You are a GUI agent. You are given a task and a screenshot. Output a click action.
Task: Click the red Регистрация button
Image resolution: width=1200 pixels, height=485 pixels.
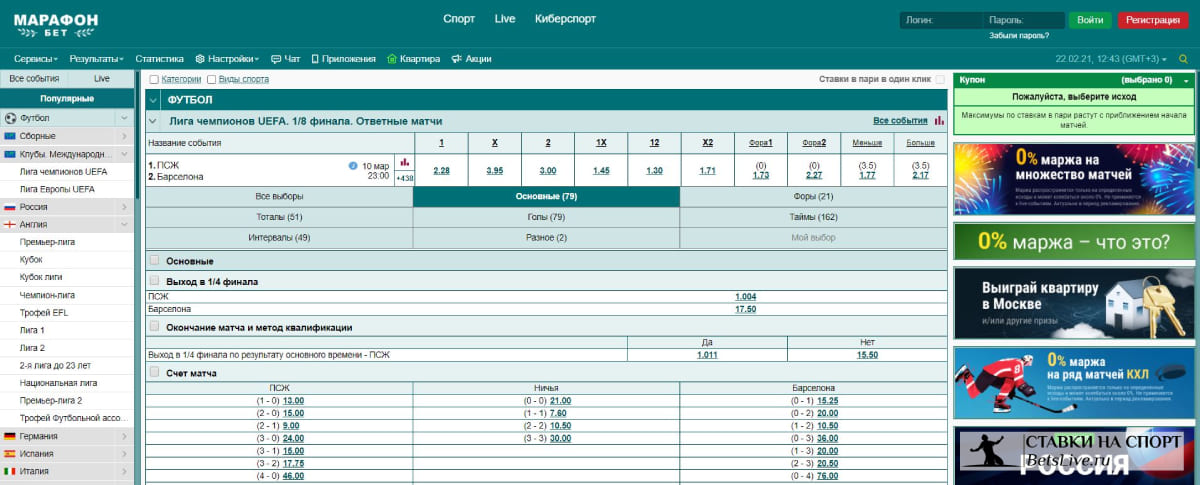pos(1152,20)
